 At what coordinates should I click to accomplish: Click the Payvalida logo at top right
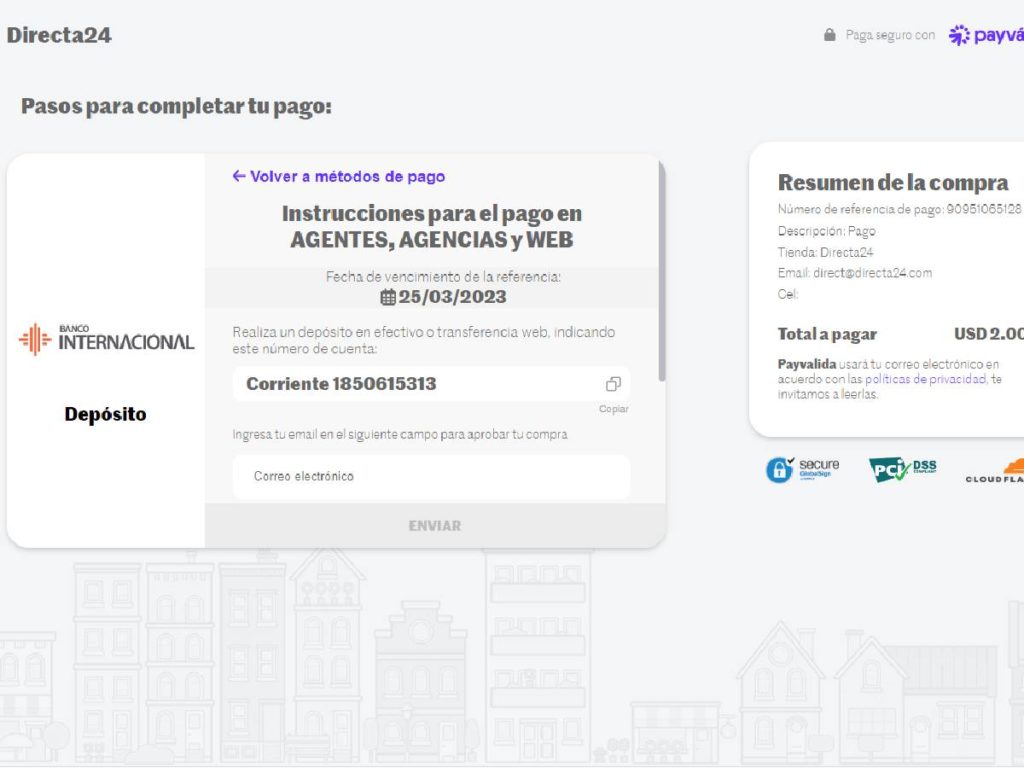click(x=986, y=35)
